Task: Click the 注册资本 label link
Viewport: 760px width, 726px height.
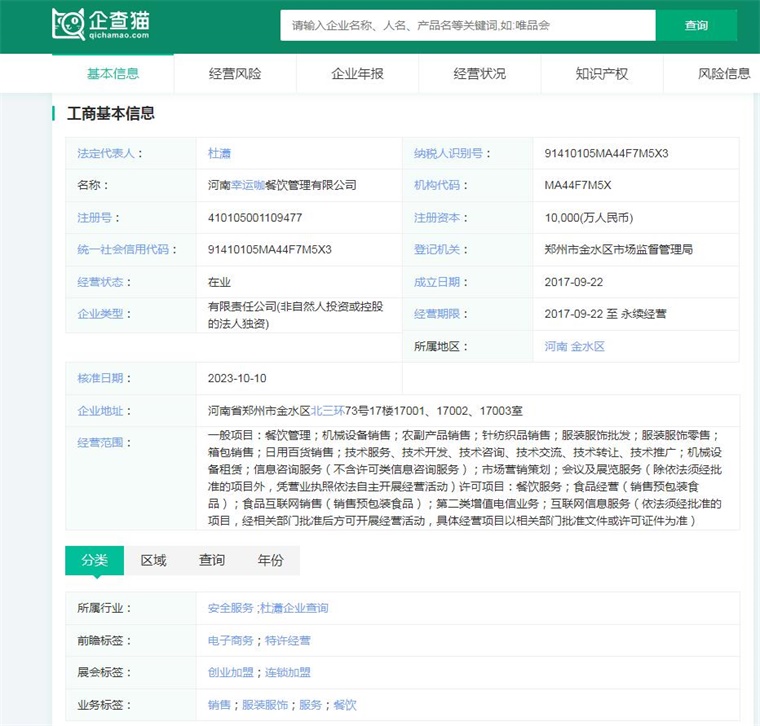Action: coord(436,218)
